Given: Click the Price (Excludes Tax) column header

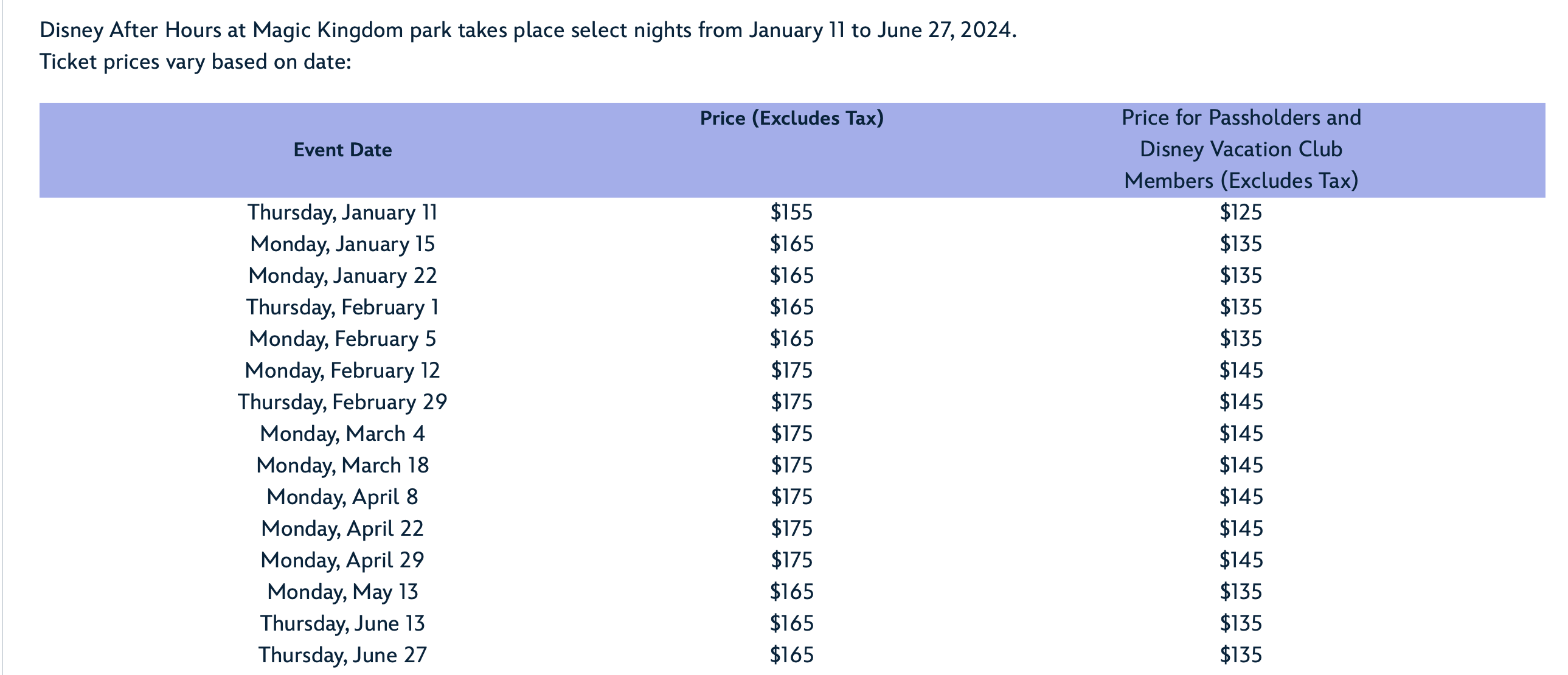Looking at the screenshot, I should pos(791,118).
